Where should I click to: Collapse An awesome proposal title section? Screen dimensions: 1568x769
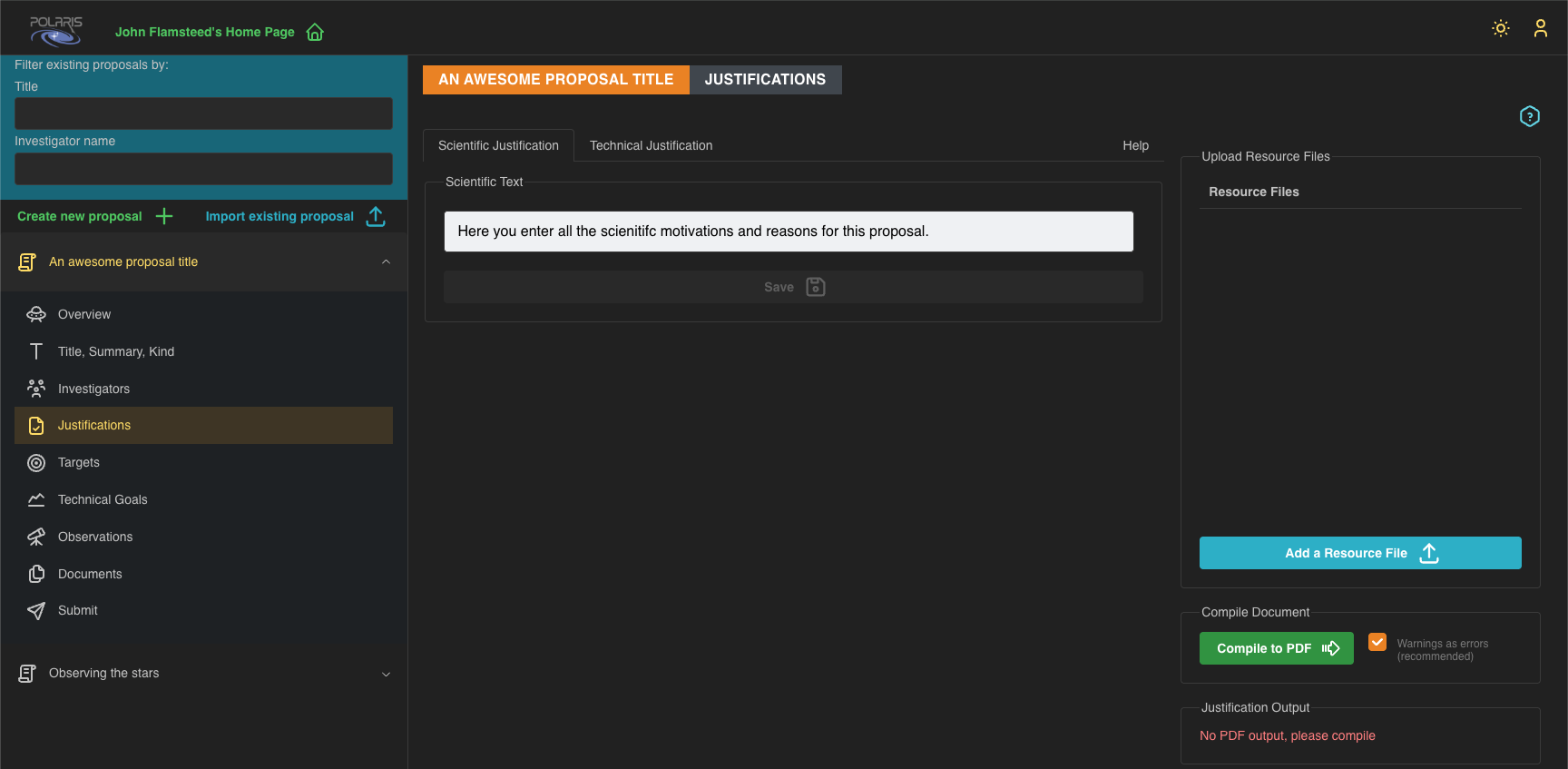(x=386, y=262)
